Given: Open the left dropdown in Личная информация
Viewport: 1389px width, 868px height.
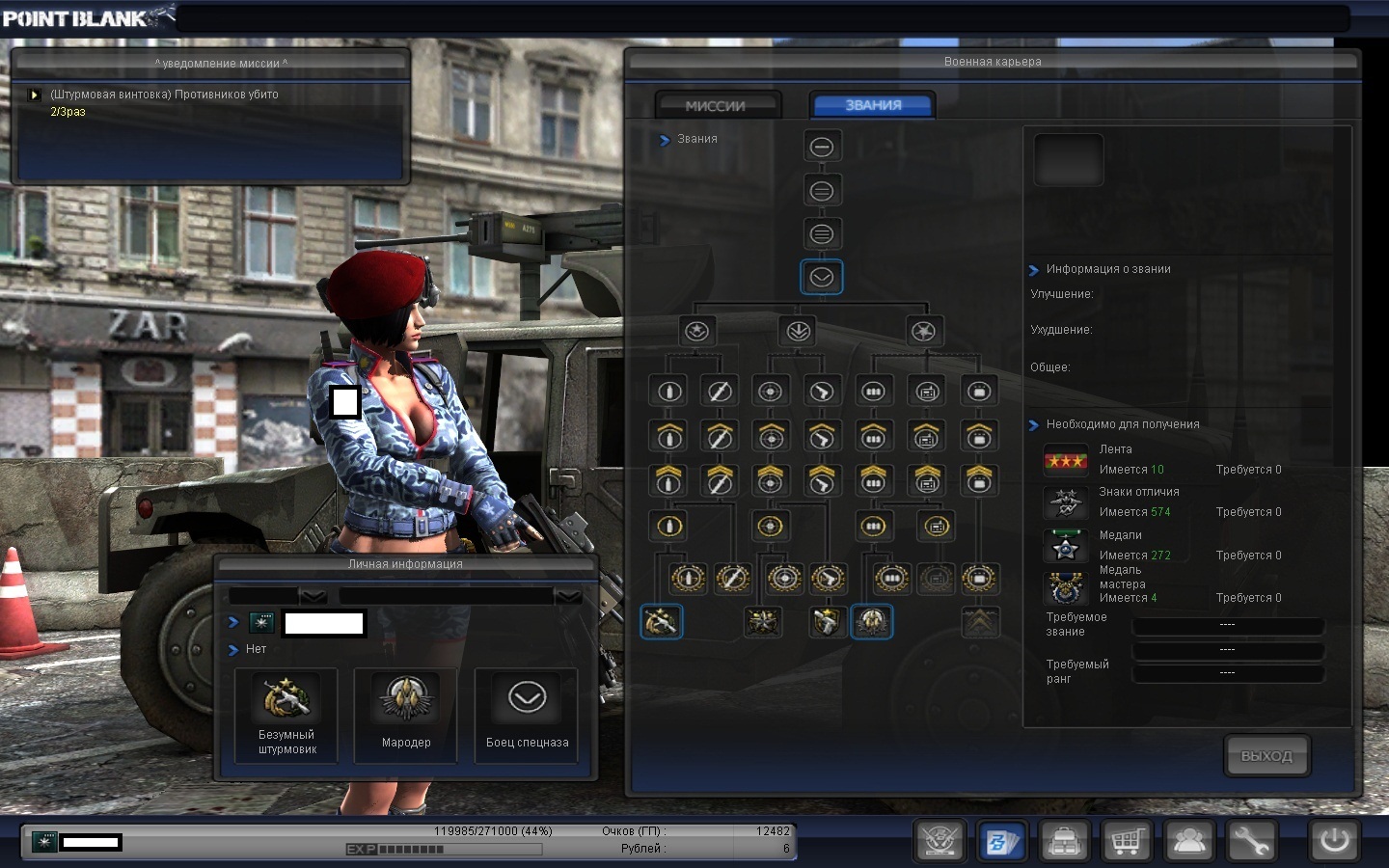Looking at the screenshot, I should pos(313,596).
